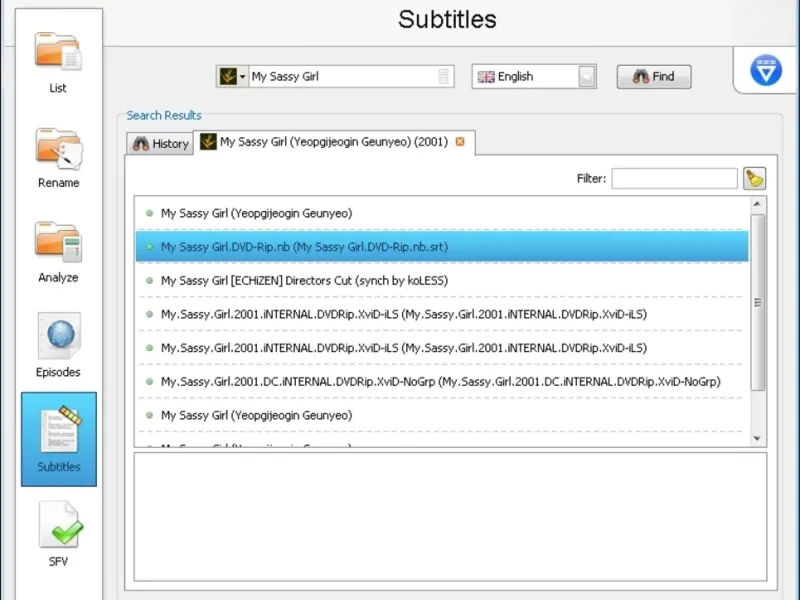This screenshot has width=800, height=600.
Task: Click the Find button
Action: (x=654, y=77)
